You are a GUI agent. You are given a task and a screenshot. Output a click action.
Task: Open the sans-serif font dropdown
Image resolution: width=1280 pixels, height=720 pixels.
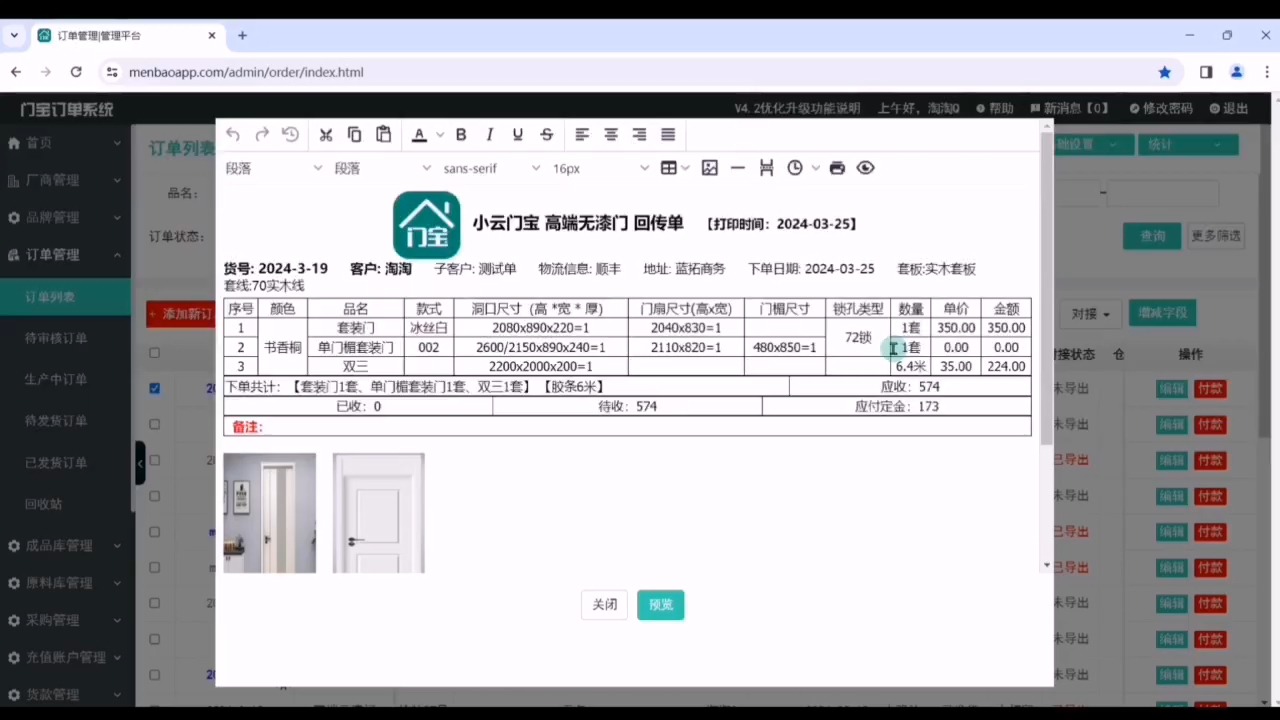(x=492, y=168)
